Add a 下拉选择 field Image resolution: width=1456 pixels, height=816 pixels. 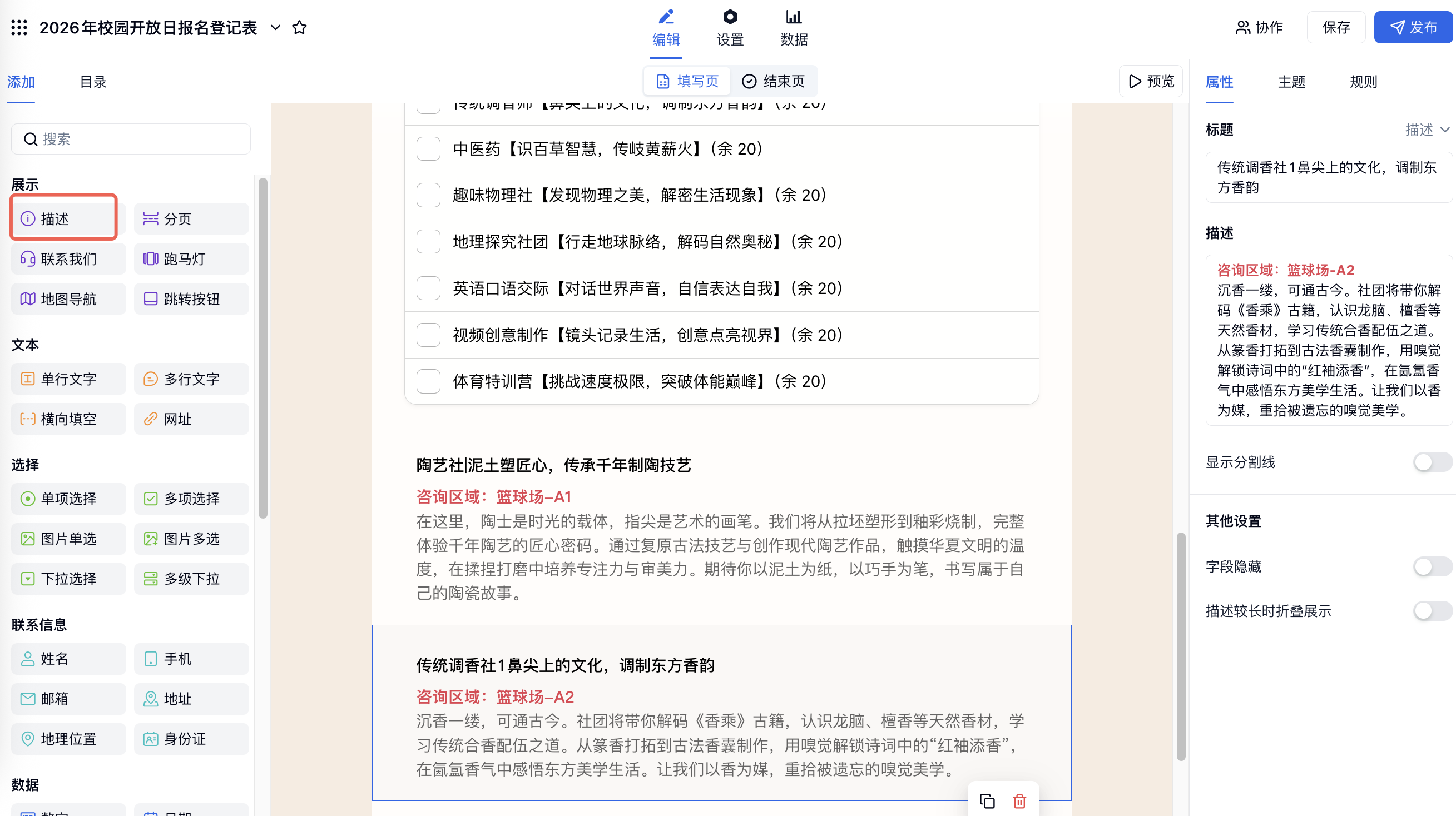click(x=68, y=579)
